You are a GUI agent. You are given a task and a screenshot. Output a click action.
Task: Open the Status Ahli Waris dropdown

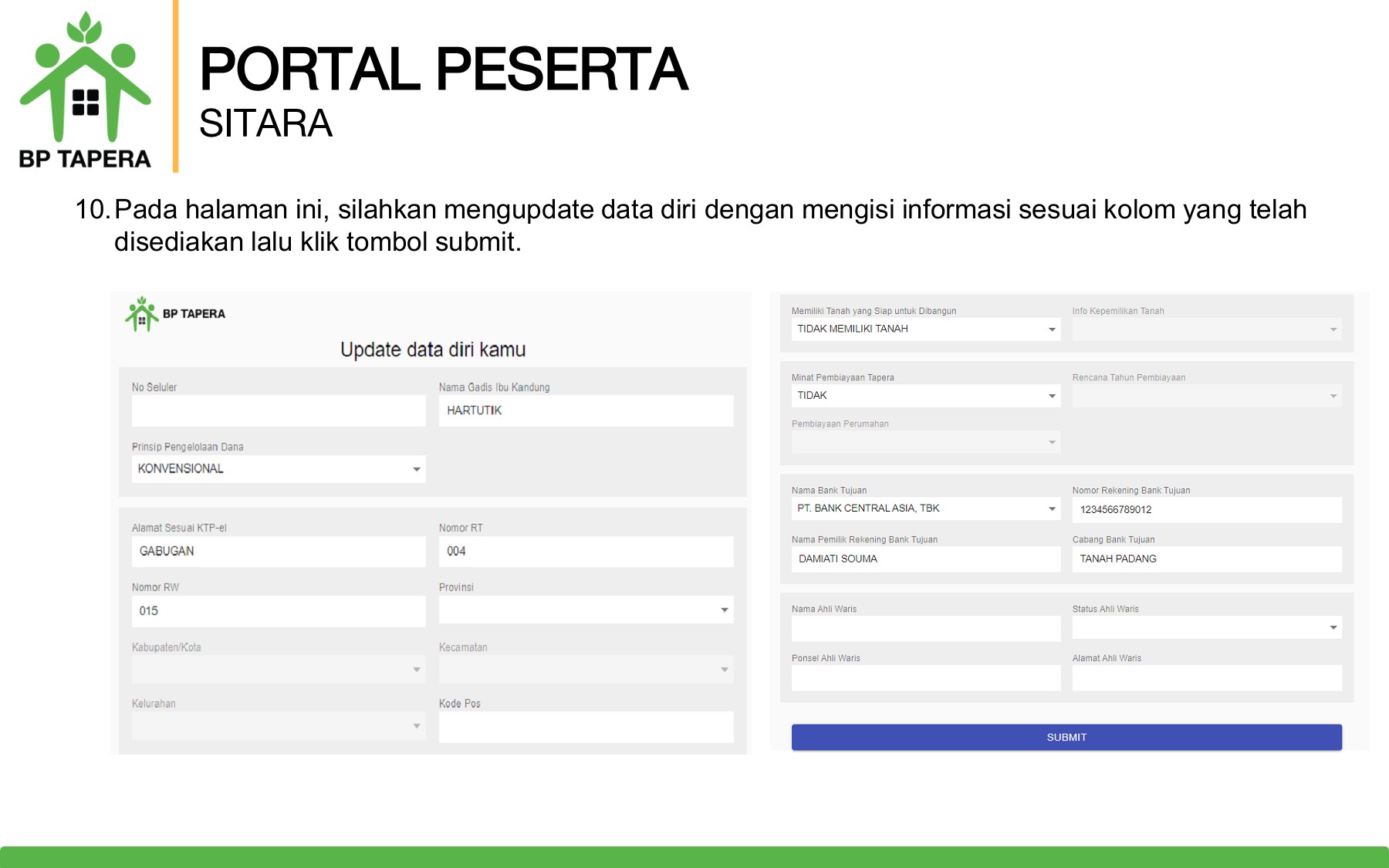tap(1333, 627)
